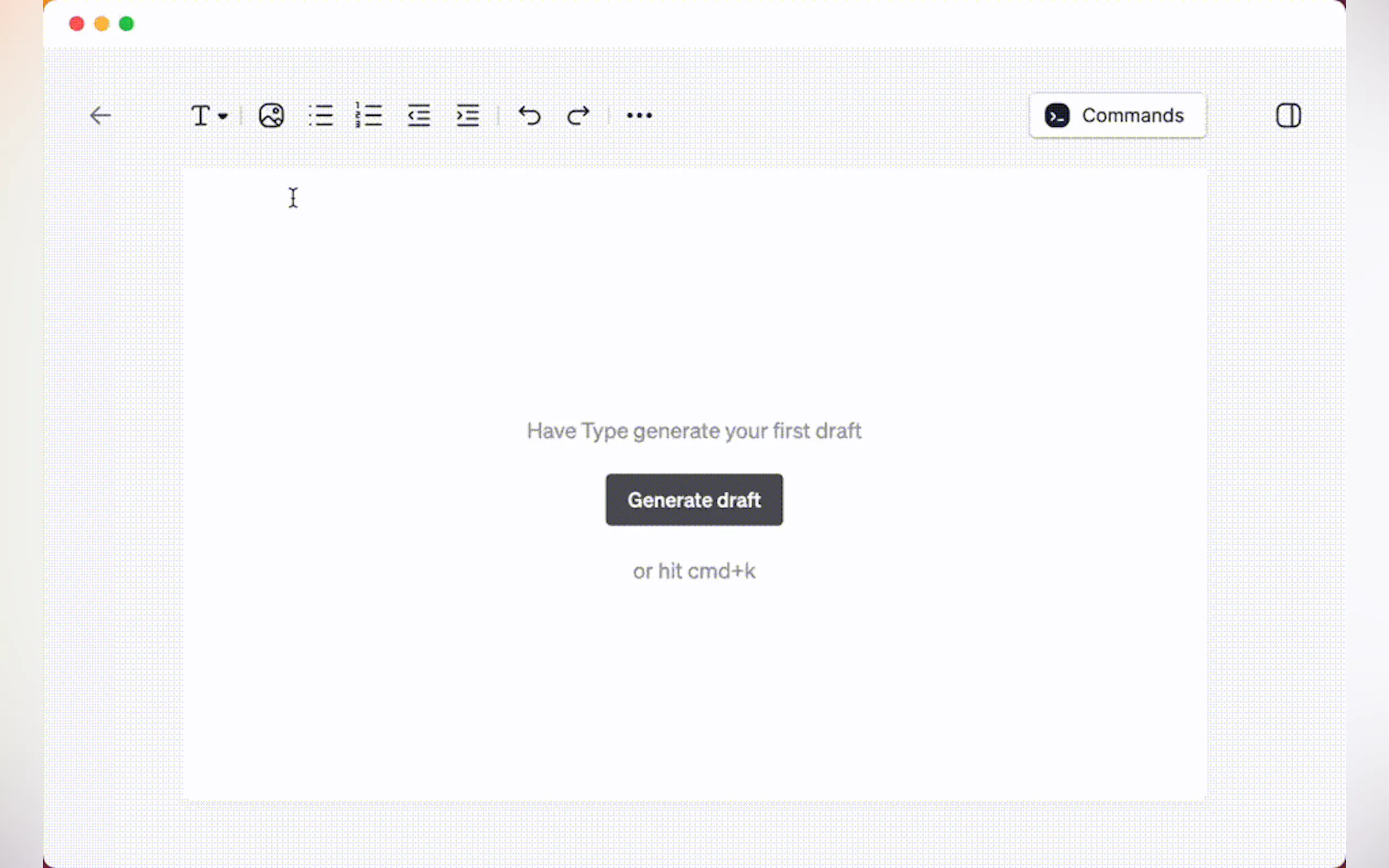Screen dimensions: 1389x868
Task: Click the 'Have Type generate your first draft' text
Action: [693, 431]
